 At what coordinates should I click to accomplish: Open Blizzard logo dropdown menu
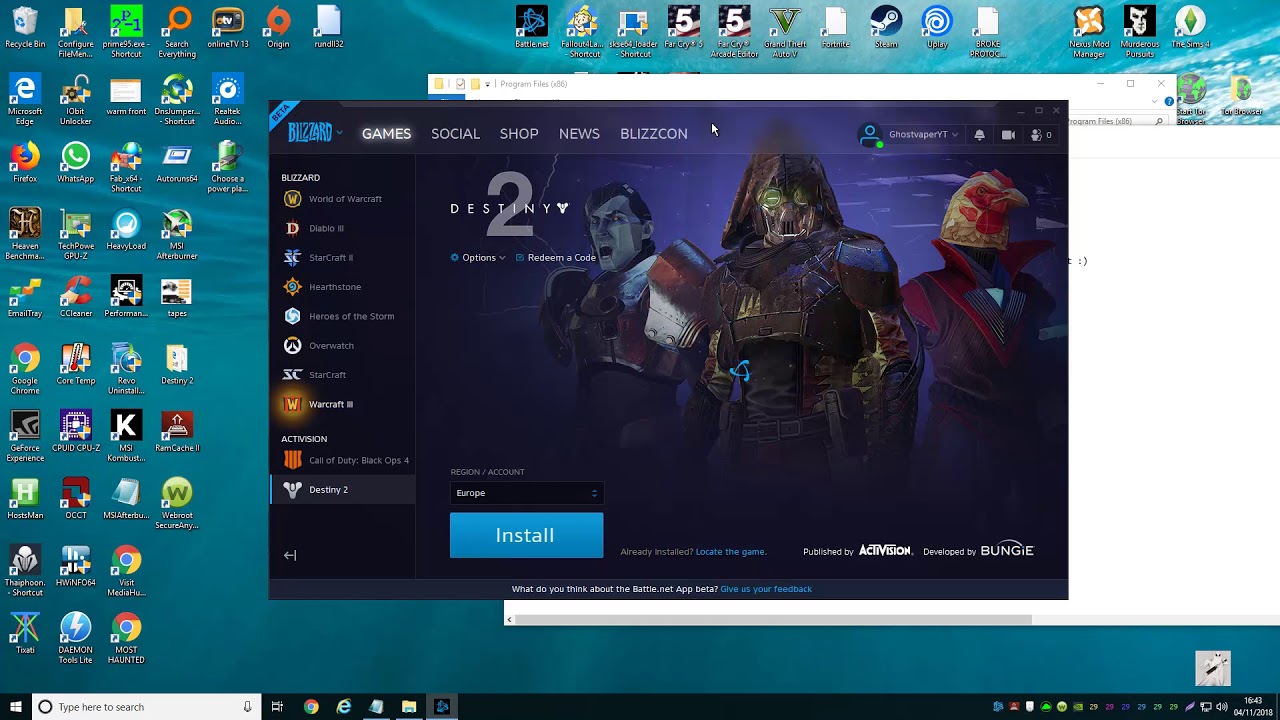tap(315, 133)
